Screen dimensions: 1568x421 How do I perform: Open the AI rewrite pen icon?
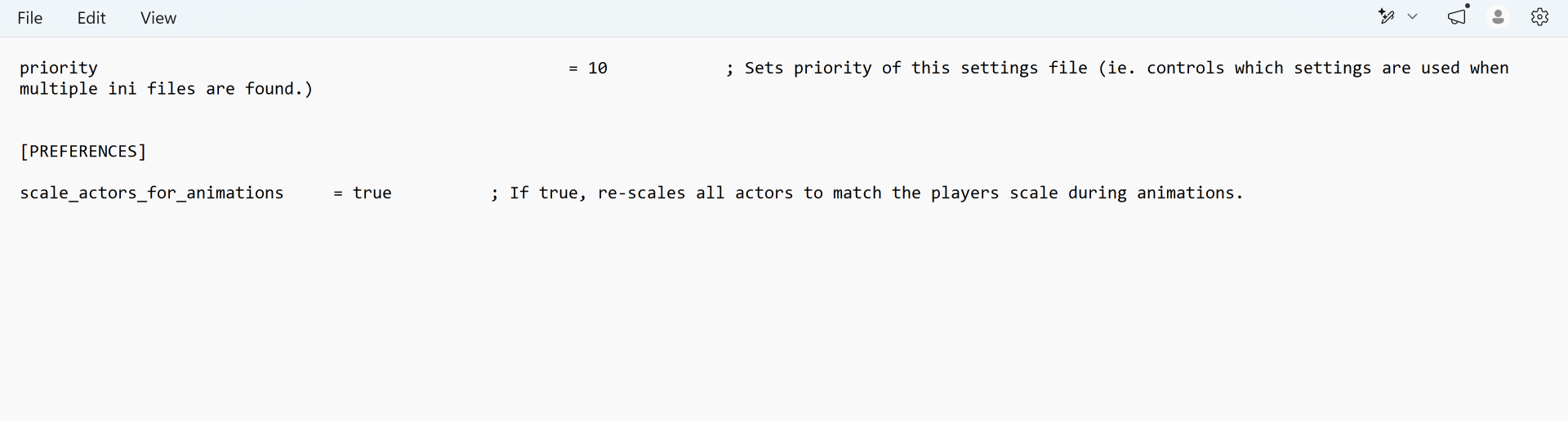pyautogui.click(x=1387, y=16)
